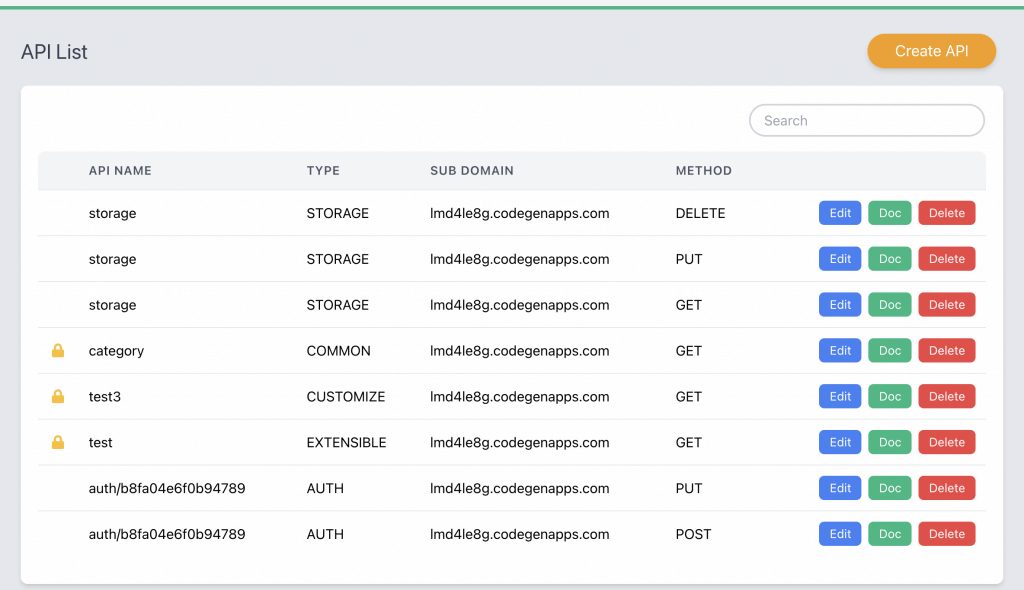Screen dimensions: 1024x590
Task: Focus the Search input field
Action: tap(866, 121)
